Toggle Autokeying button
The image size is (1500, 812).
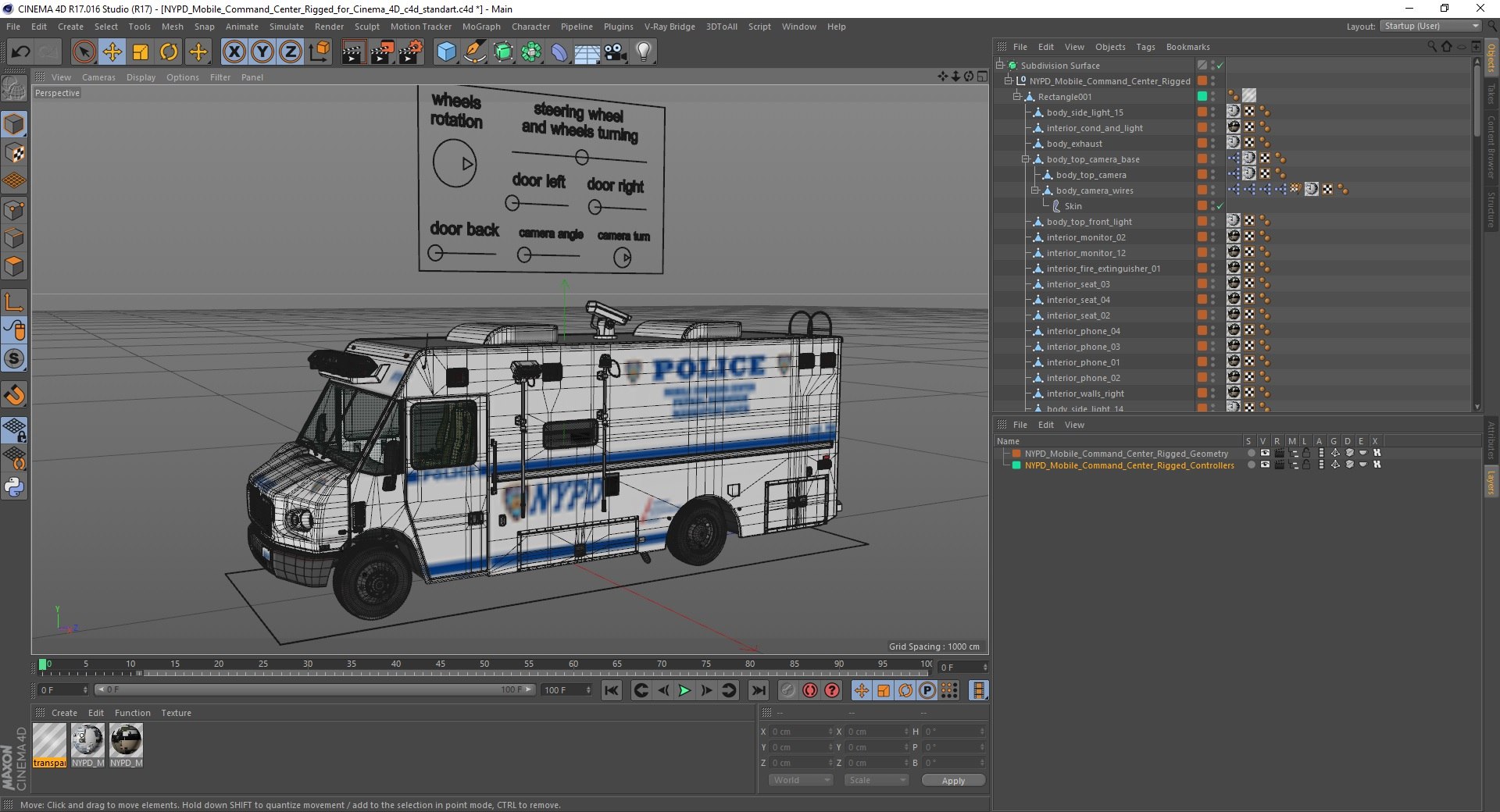coord(810,690)
